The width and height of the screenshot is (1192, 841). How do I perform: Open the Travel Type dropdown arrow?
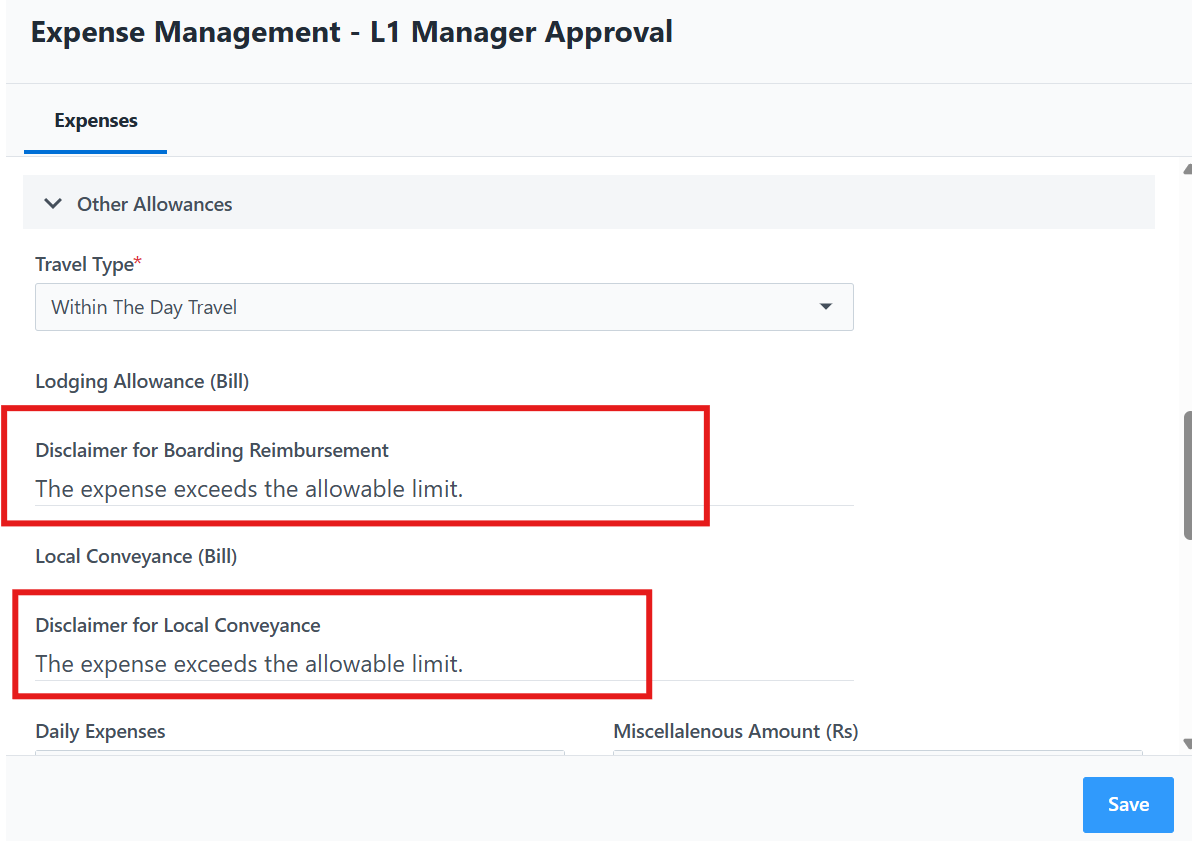tap(826, 307)
